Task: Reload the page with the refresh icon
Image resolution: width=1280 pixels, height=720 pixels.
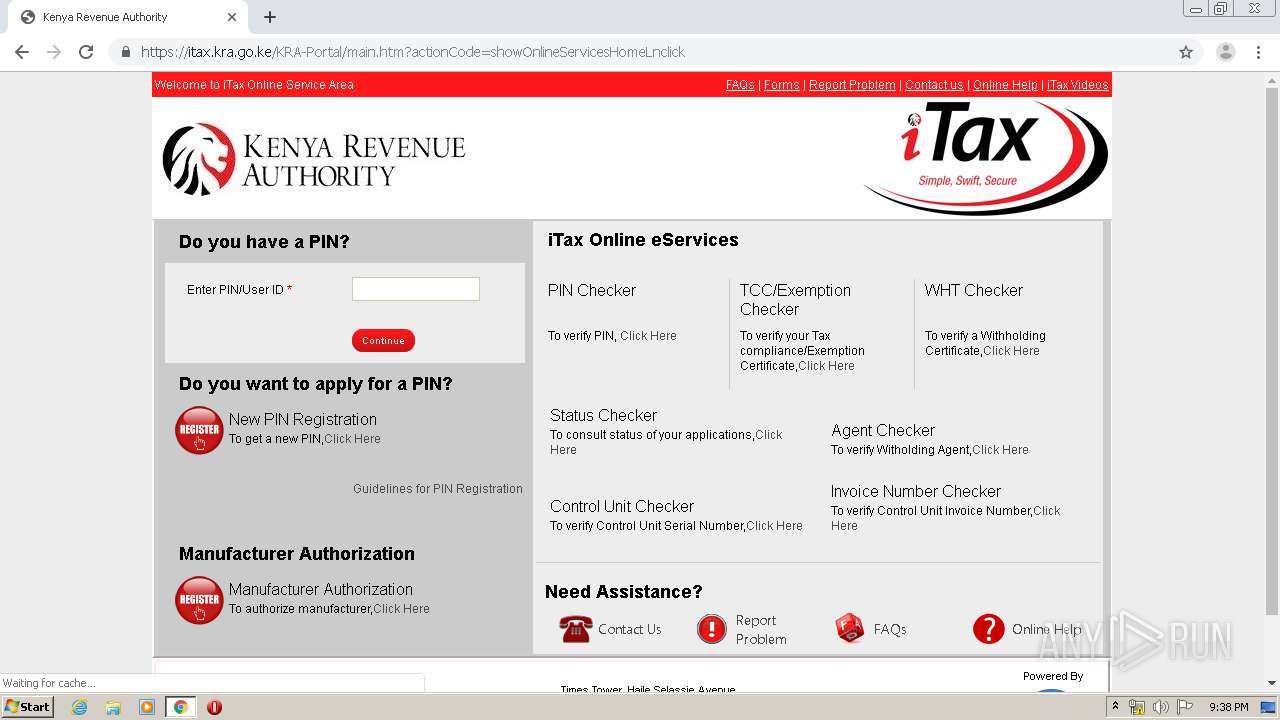Action: (86, 52)
